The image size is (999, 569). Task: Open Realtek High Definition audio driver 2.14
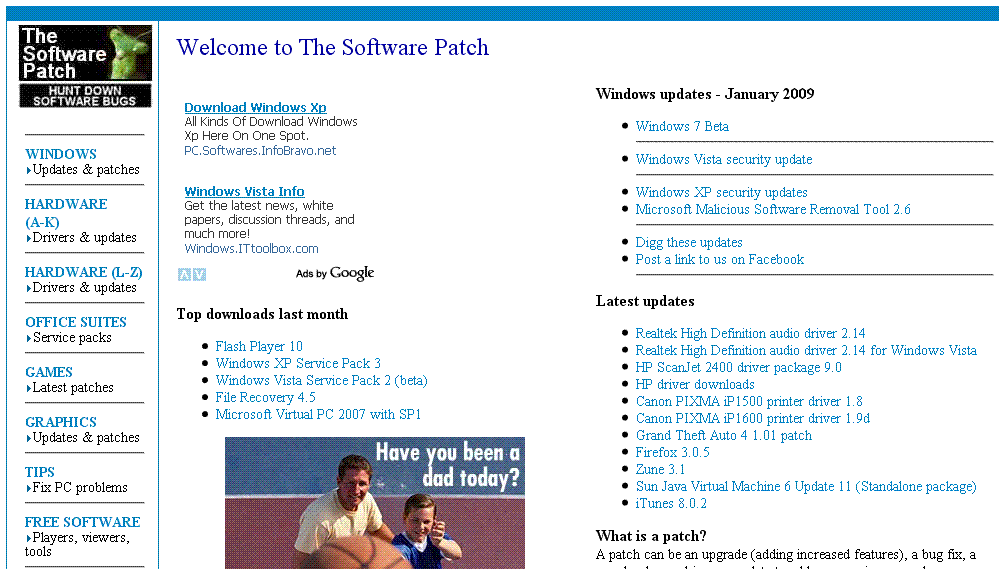[750, 334]
